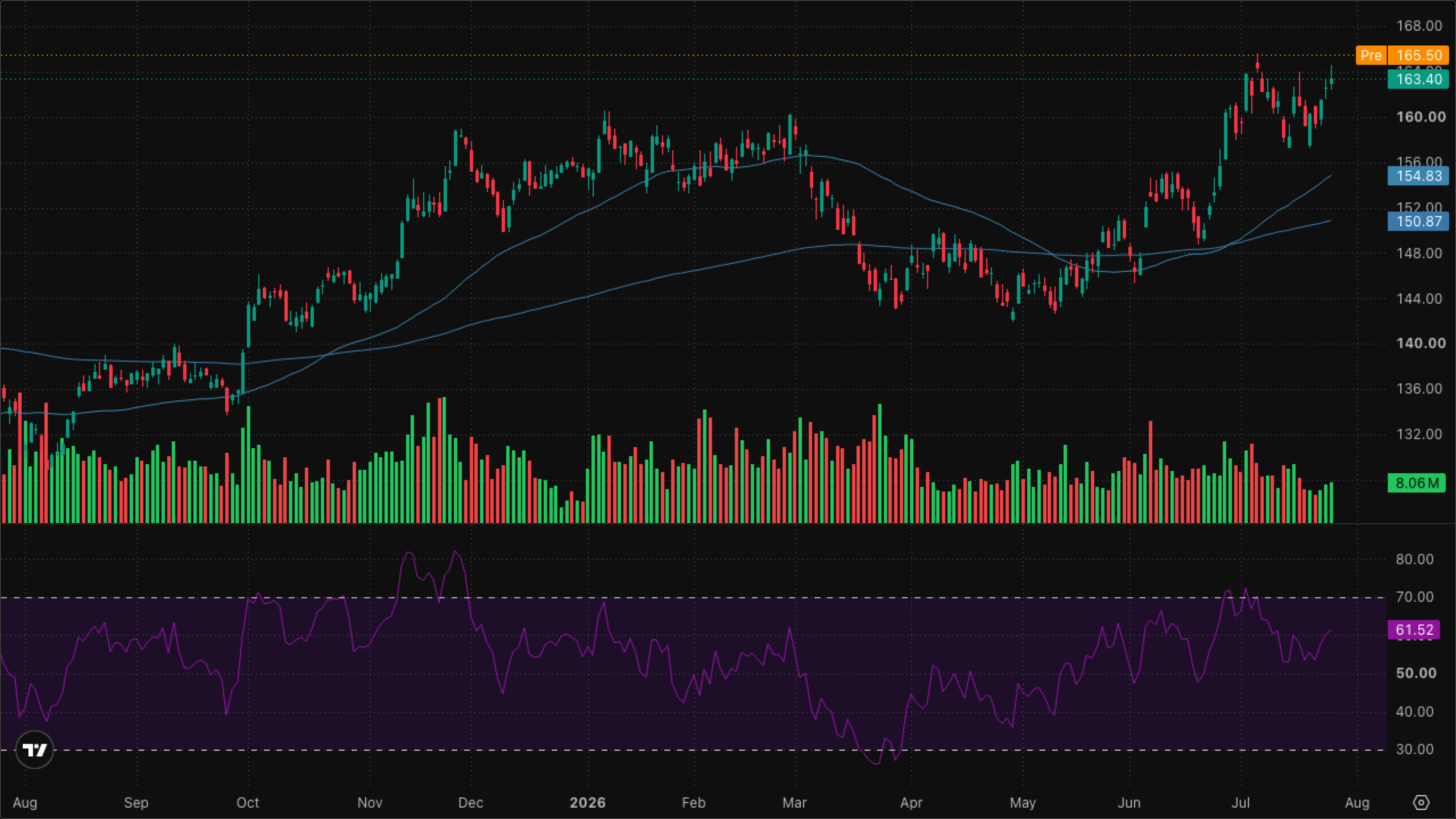Select the 165.50 pre-market price tag
The height and width of the screenshot is (819, 1456).
click(x=1418, y=55)
